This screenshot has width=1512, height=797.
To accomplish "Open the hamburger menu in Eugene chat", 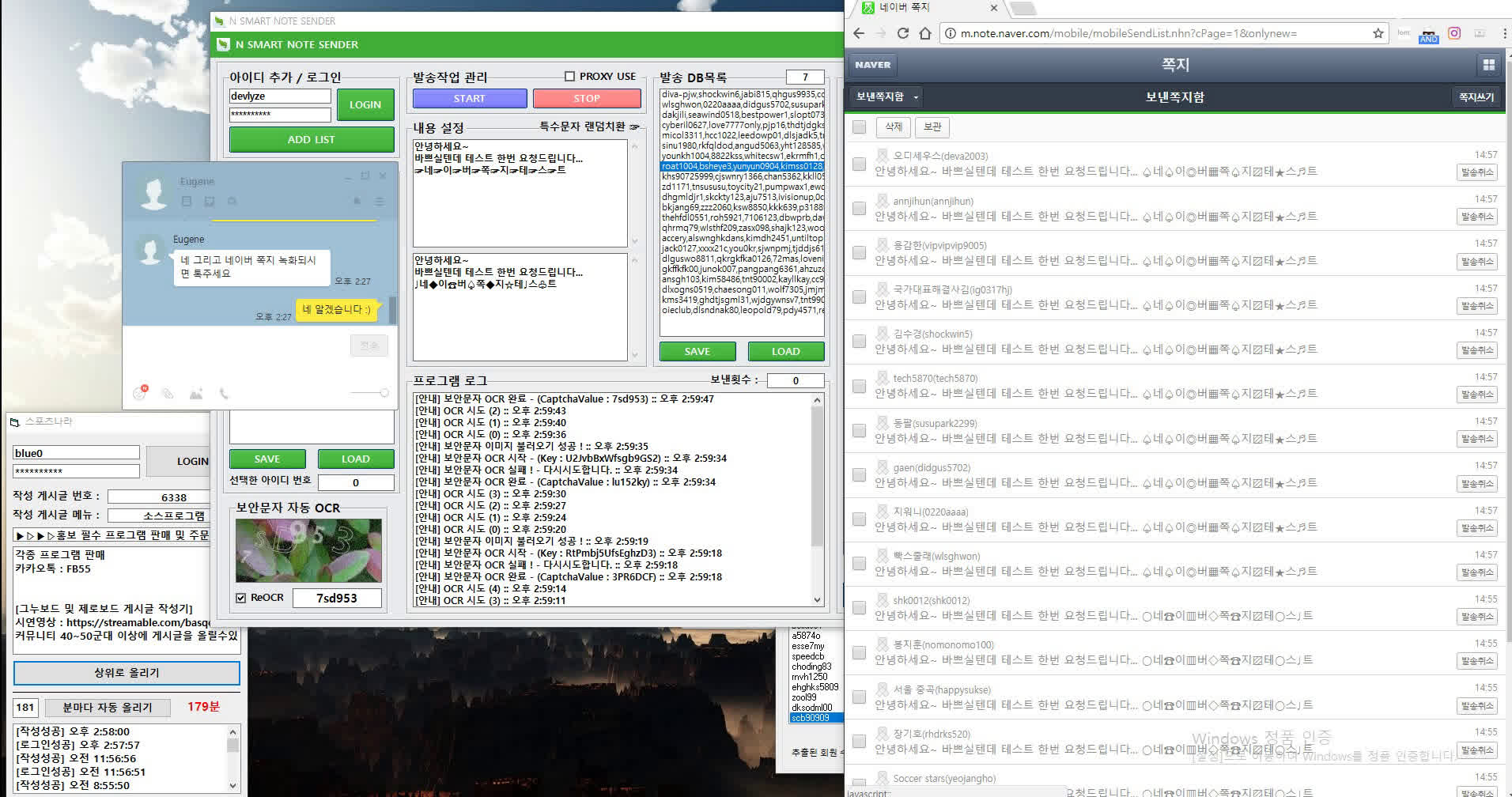I will point(380,202).
